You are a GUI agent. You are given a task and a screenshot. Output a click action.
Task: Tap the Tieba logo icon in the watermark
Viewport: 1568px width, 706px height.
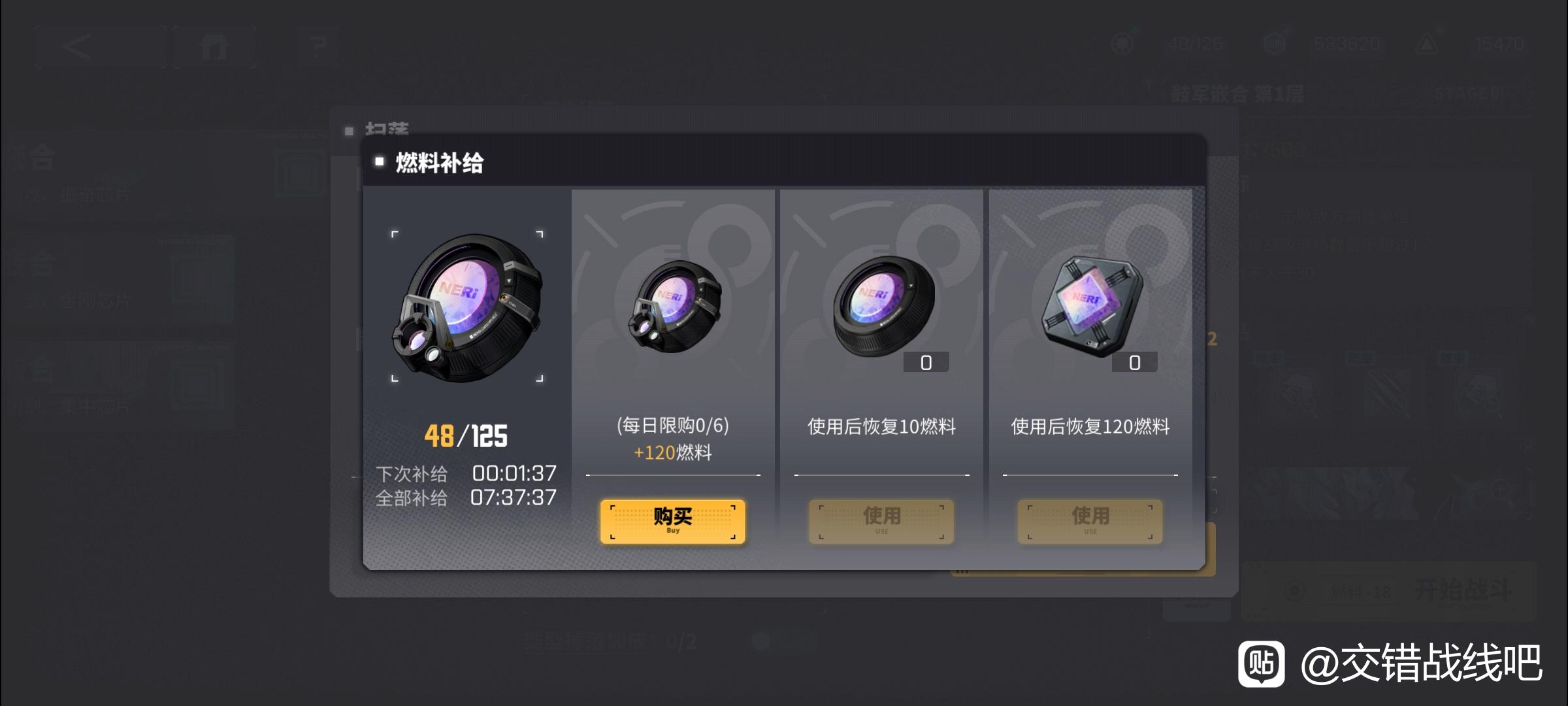[1261, 663]
